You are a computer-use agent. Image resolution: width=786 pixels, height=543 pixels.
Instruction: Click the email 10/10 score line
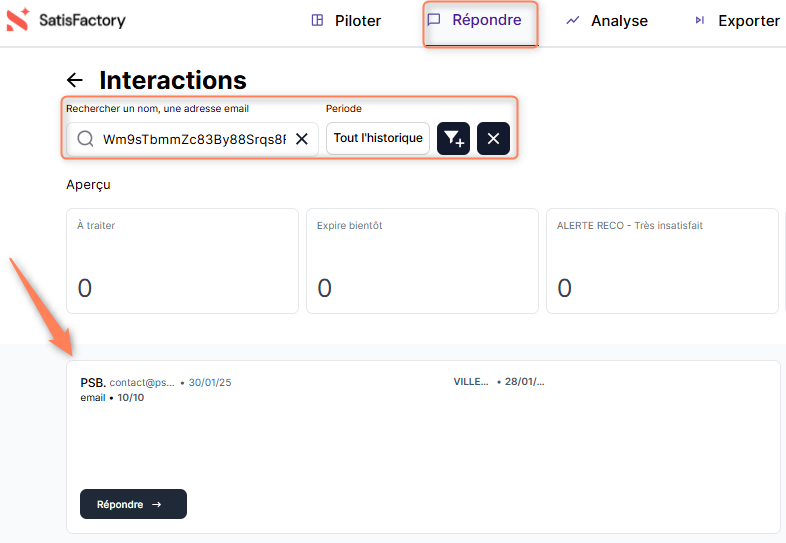(112, 398)
